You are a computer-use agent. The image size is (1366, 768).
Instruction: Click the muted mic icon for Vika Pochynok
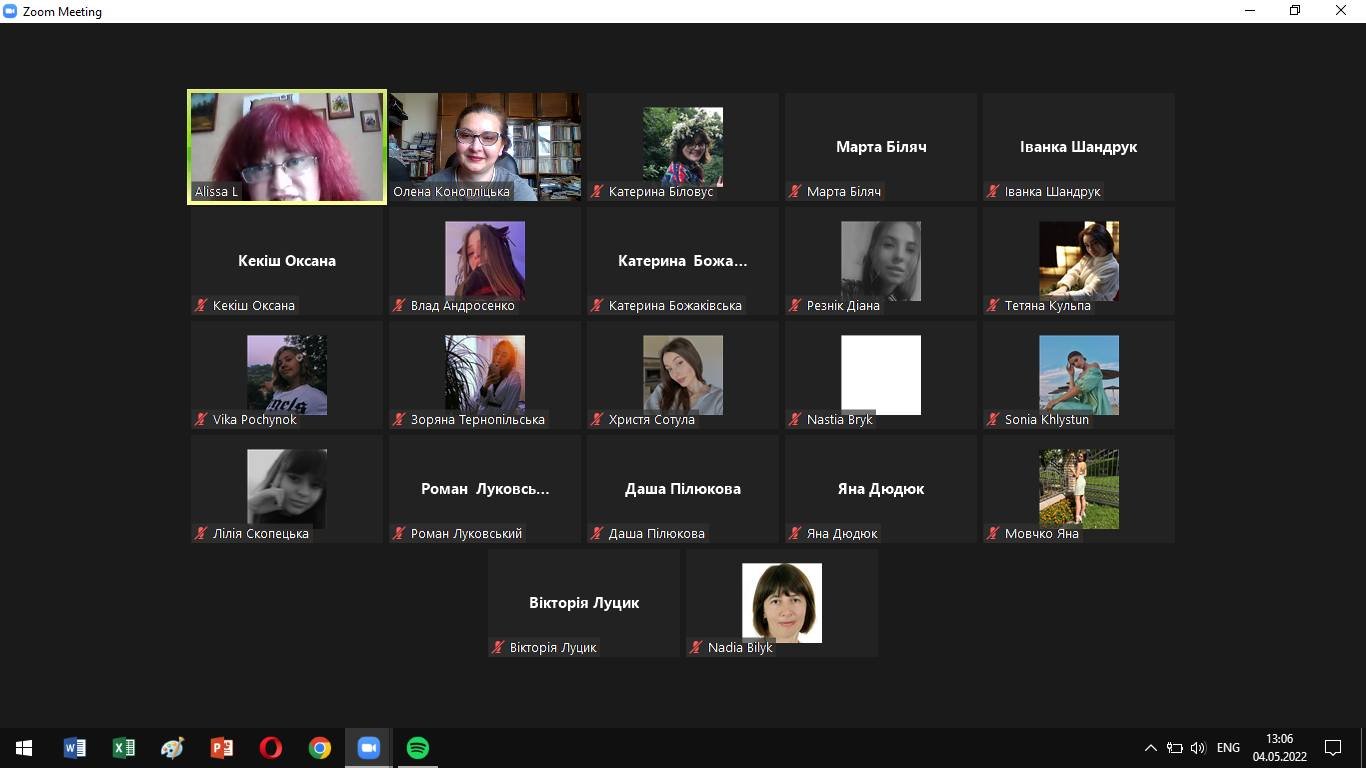(202, 419)
